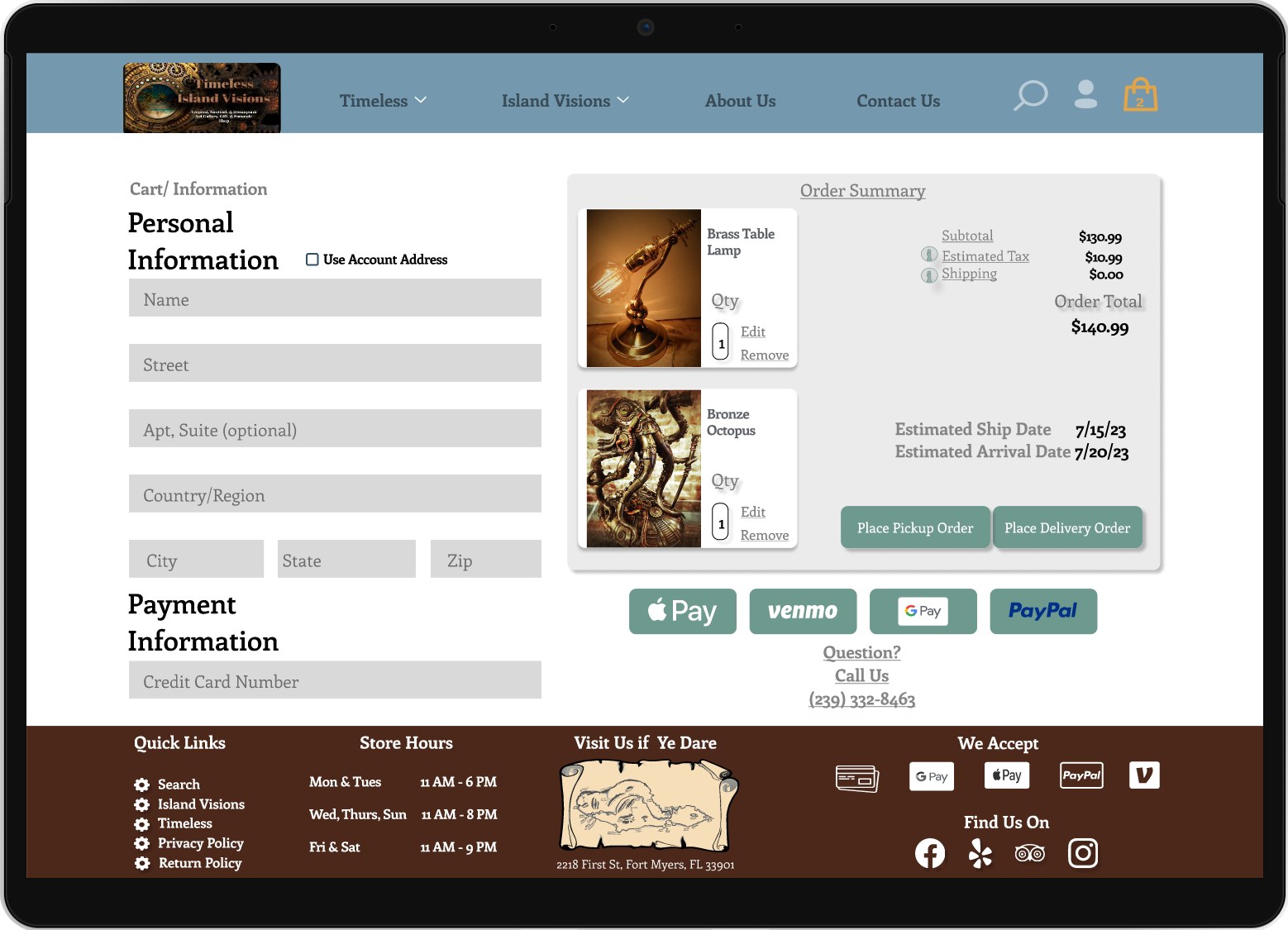Click the footer Apple Pay icon
Image resolution: width=1288 pixels, height=930 pixels.
click(1007, 775)
